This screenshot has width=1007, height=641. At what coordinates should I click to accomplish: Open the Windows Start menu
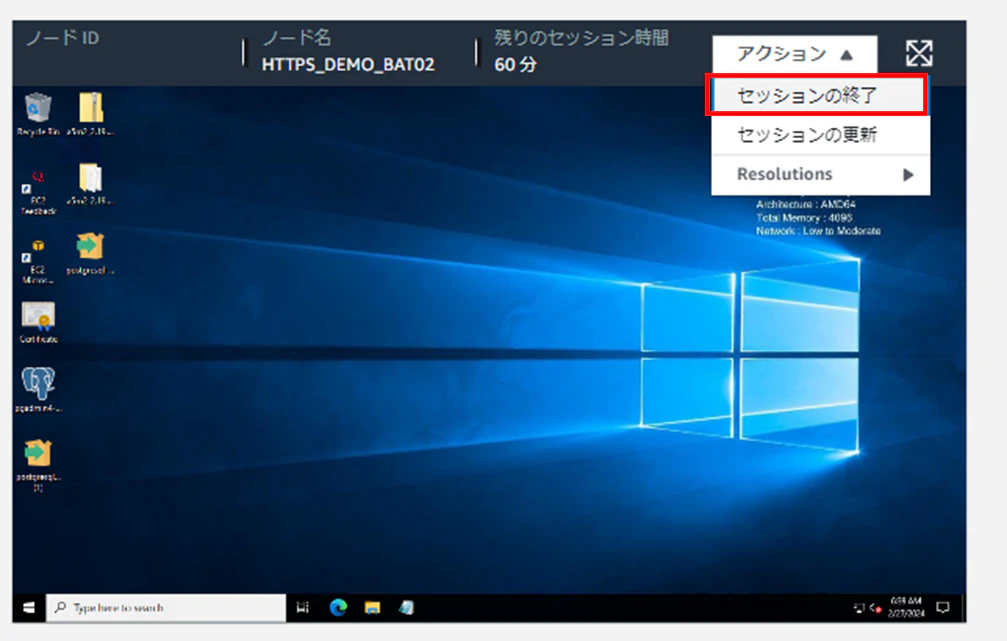click(x=29, y=608)
